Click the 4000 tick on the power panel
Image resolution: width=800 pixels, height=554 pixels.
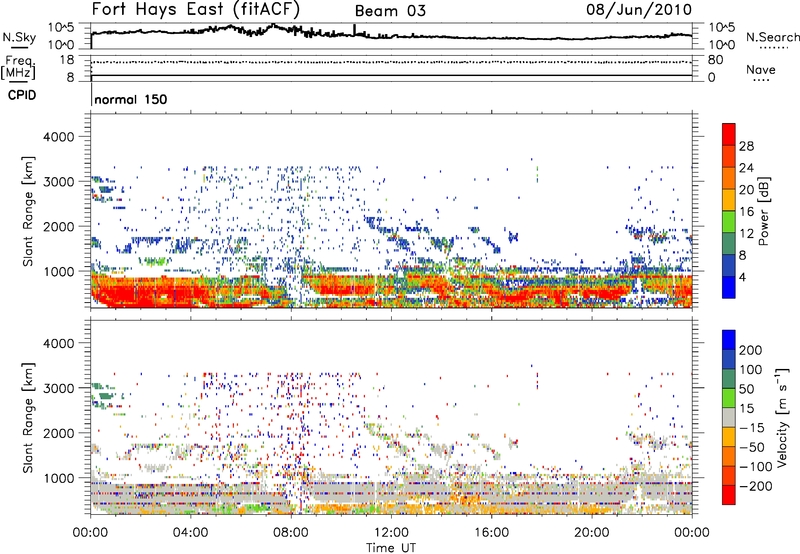tap(58, 137)
